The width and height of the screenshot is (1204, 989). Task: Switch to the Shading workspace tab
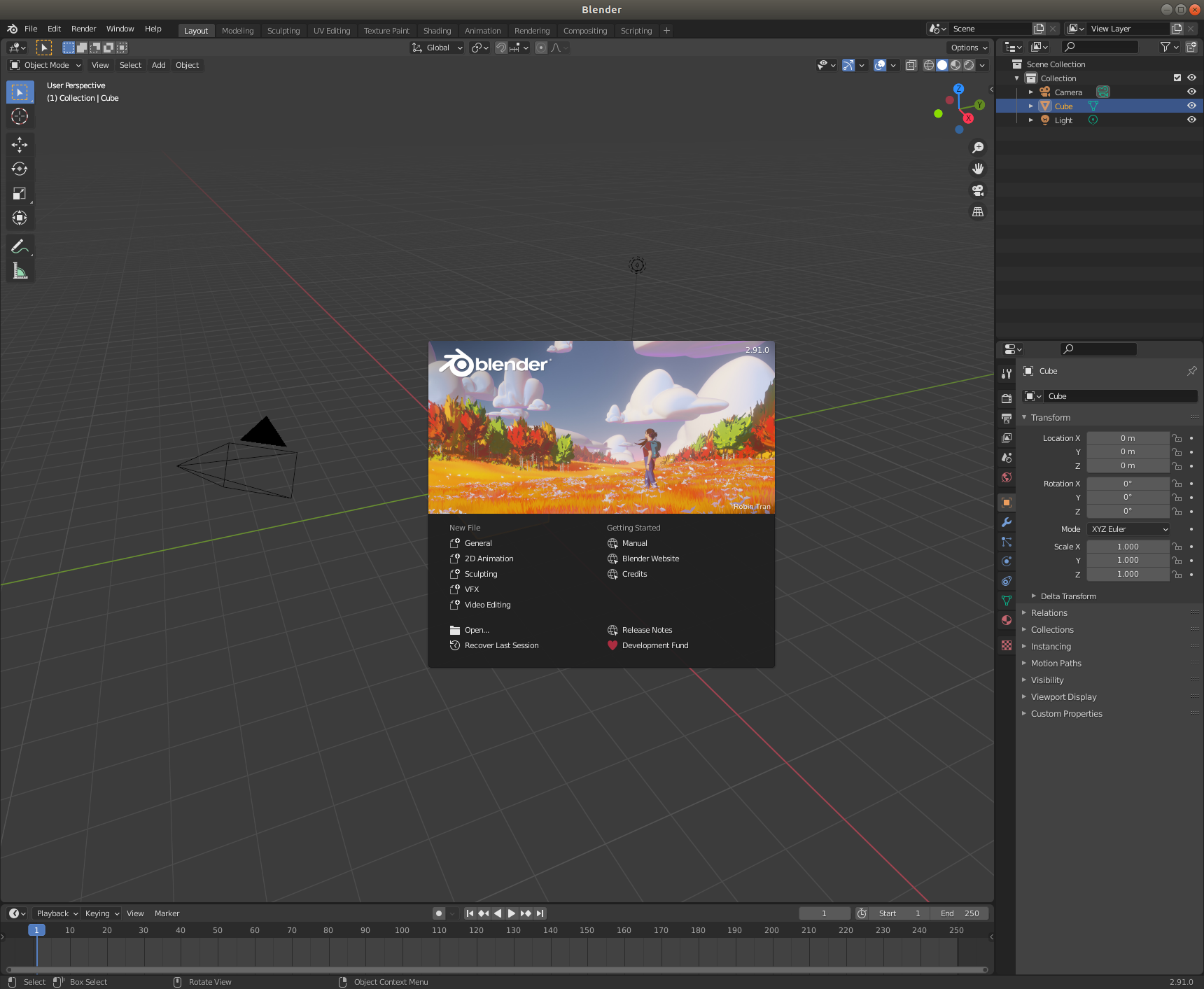coord(437,31)
